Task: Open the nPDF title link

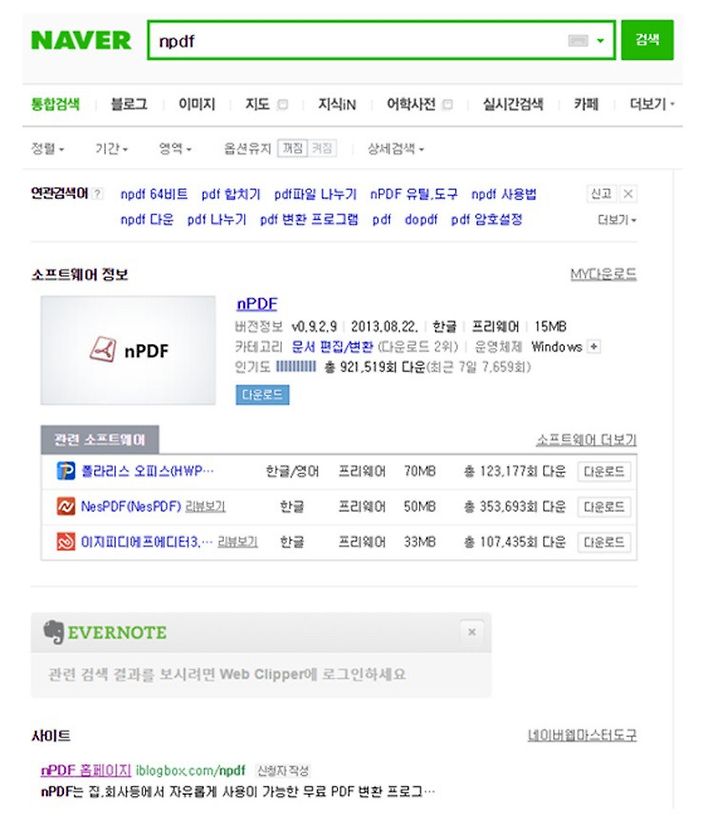Action: [257, 304]
